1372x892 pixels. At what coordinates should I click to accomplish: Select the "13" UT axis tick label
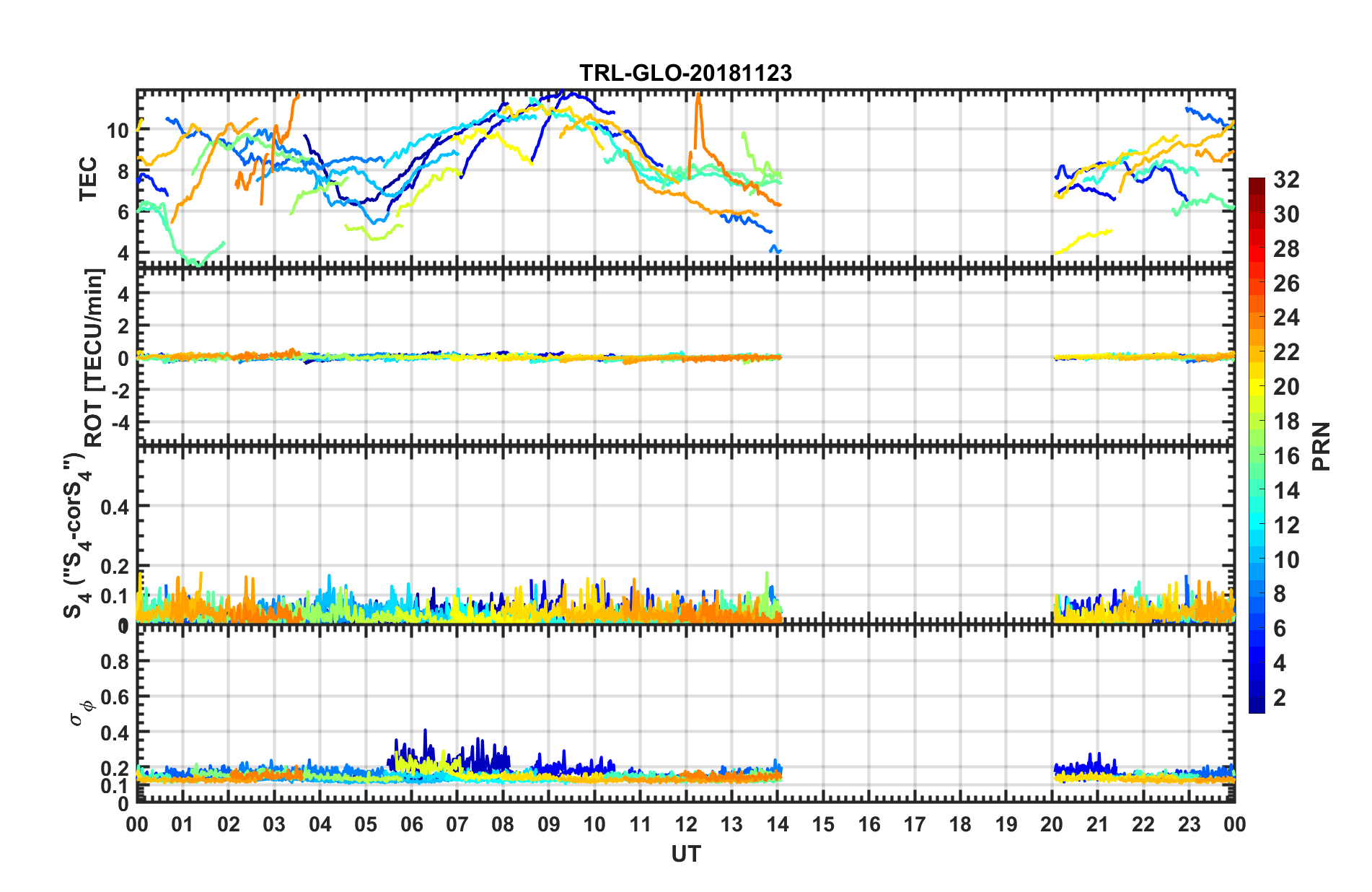[x=731, y=824]
